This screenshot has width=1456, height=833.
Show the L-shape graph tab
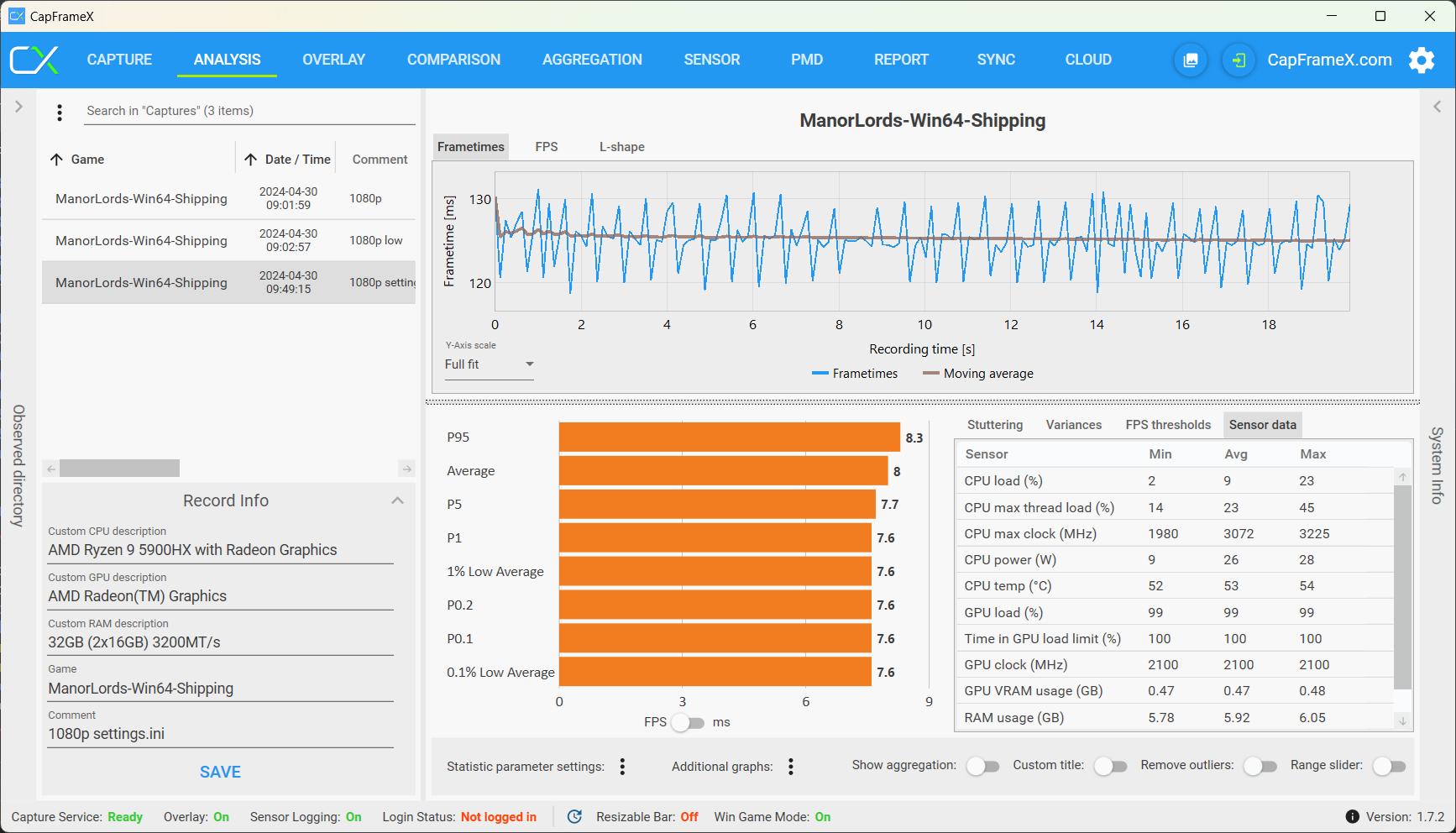pos(622,147)
